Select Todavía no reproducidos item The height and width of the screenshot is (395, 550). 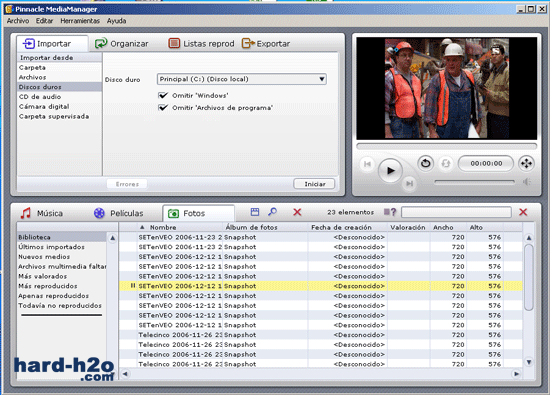click(x=61, y=306)
